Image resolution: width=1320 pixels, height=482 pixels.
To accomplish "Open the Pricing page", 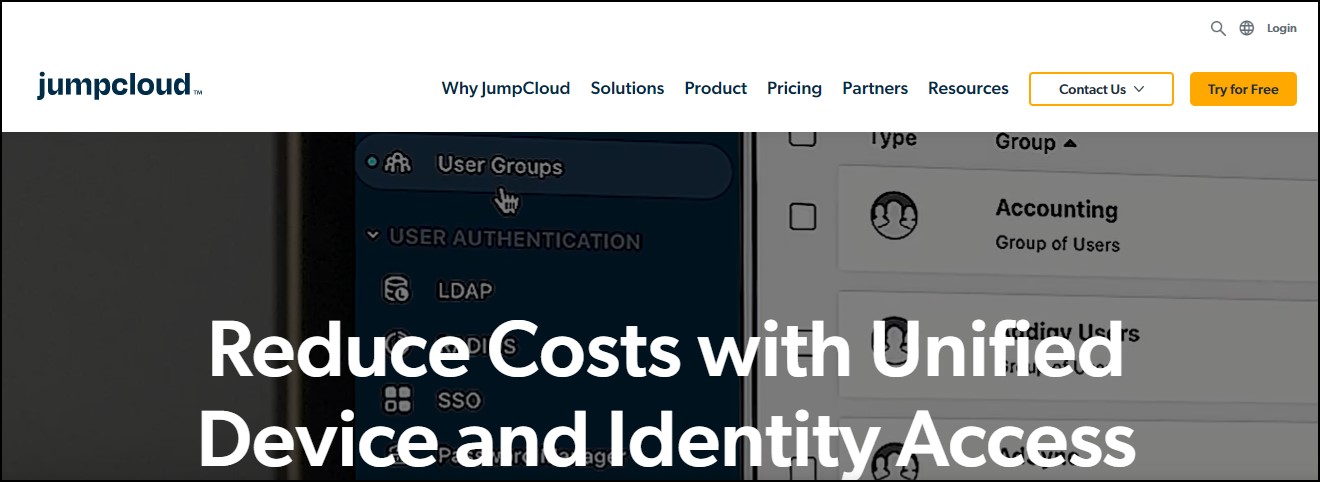I will click(794, 88).
